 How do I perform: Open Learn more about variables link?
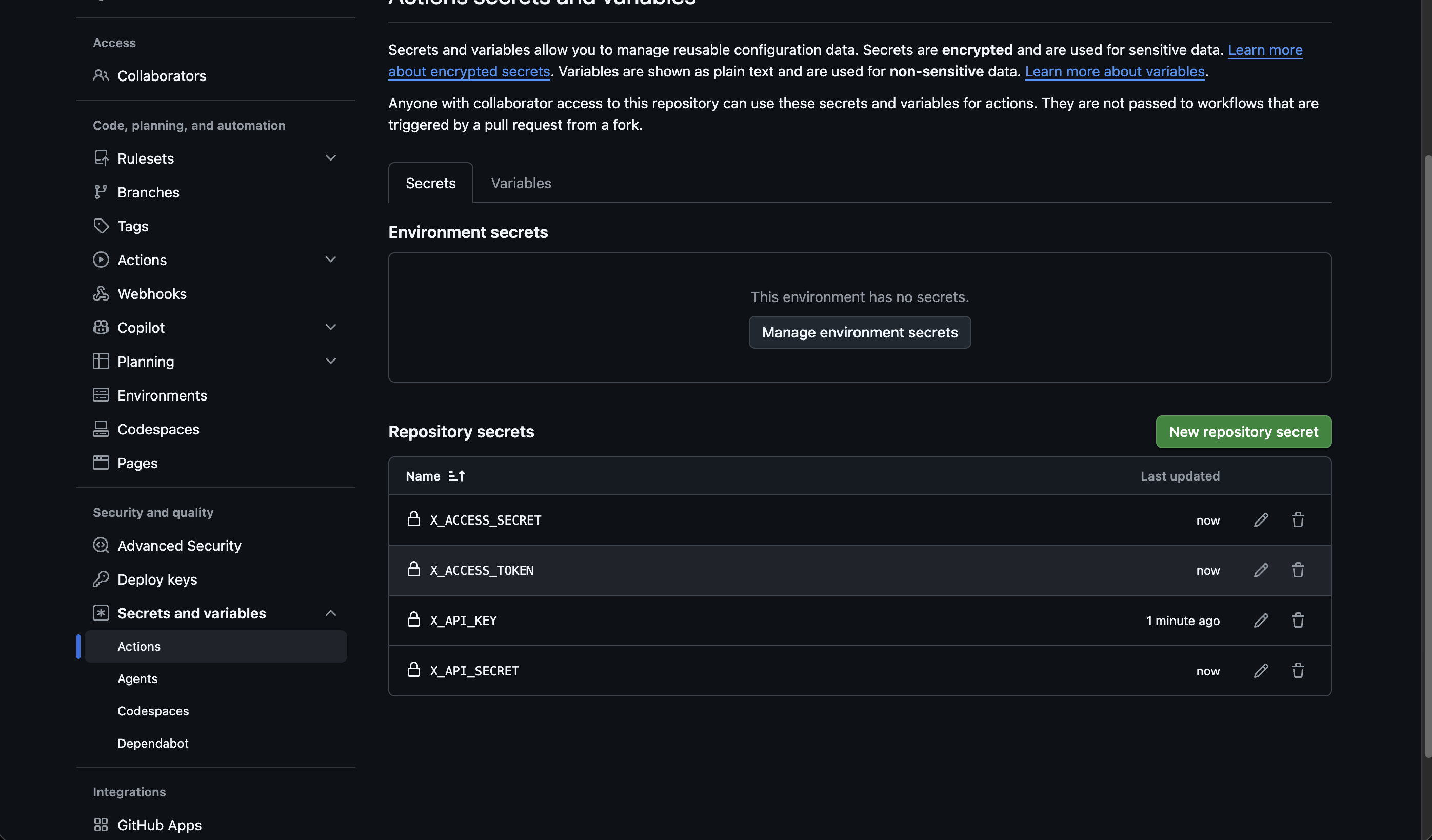click(1115, 72)
